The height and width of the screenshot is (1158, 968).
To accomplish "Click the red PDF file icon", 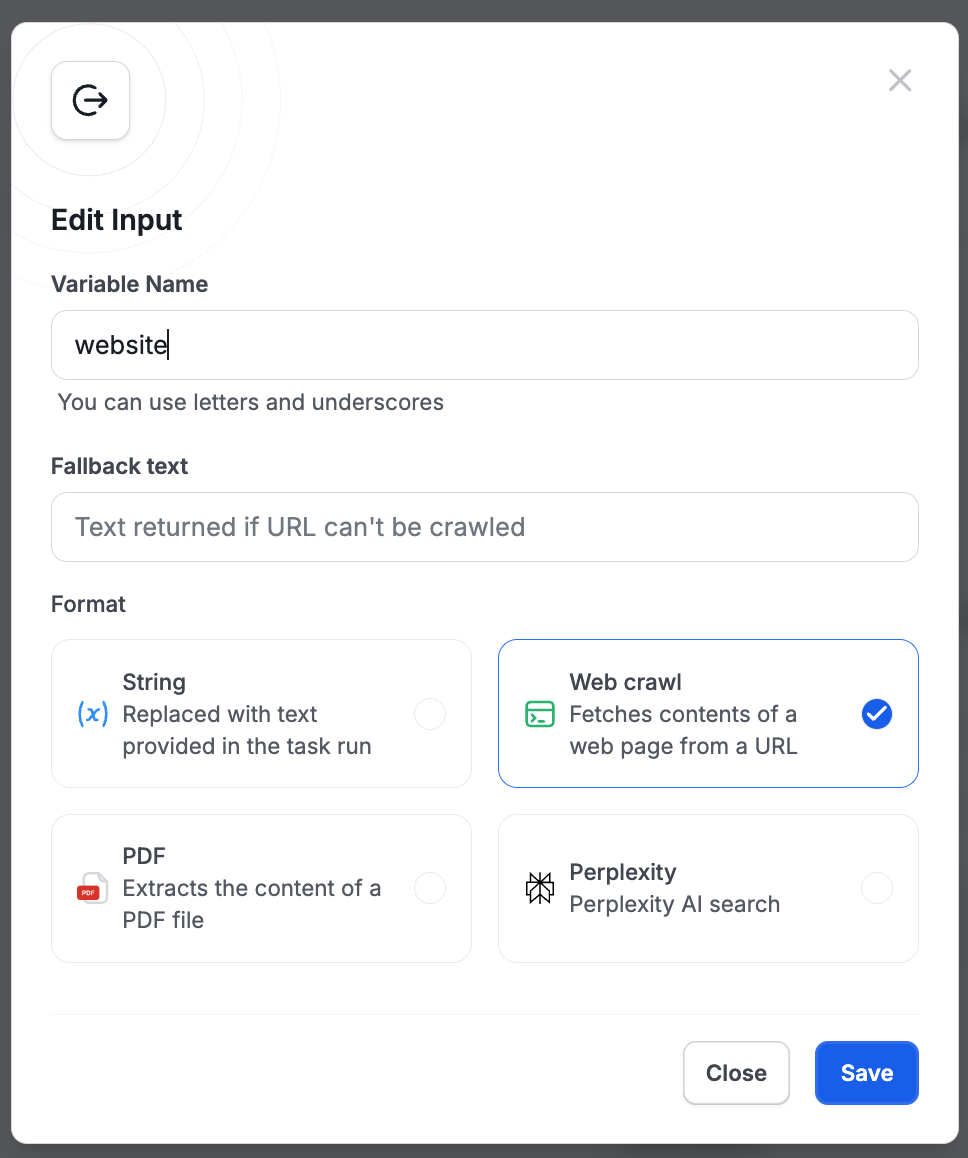I will [93, 888].
